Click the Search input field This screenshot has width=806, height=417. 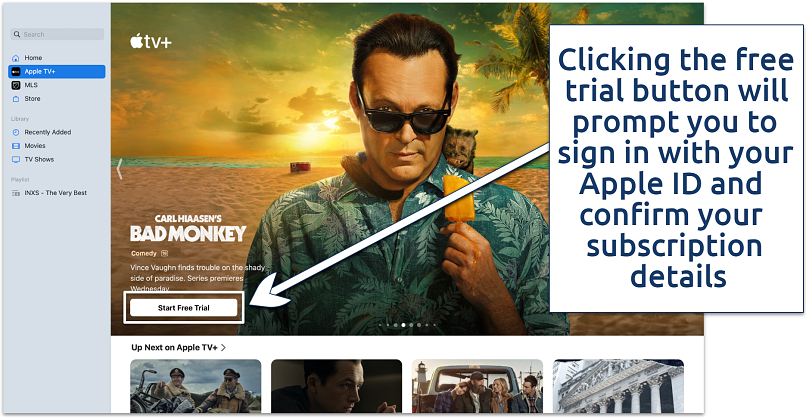[57, 34]
